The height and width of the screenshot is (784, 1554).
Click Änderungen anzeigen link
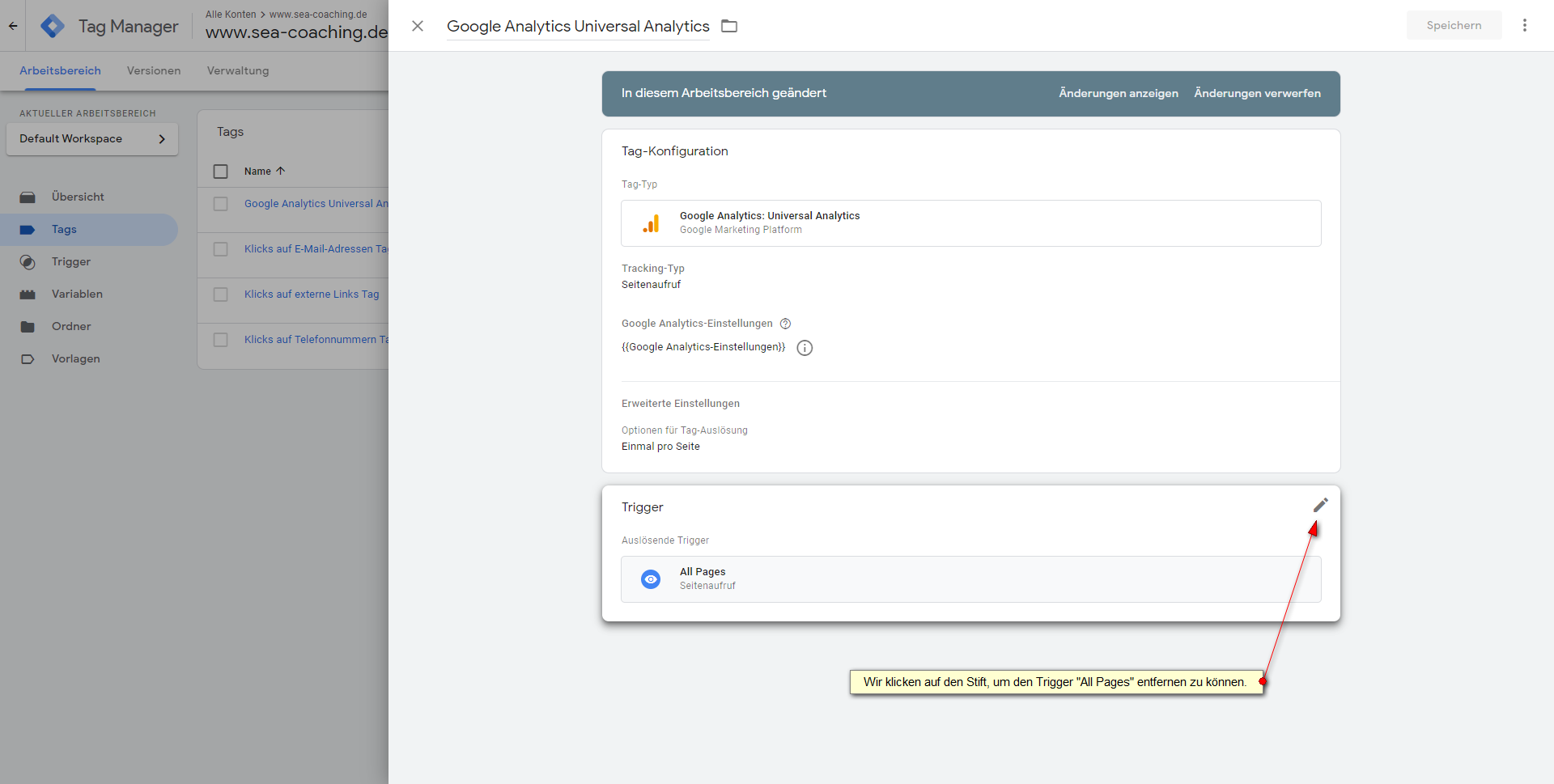pos(1119,94)
